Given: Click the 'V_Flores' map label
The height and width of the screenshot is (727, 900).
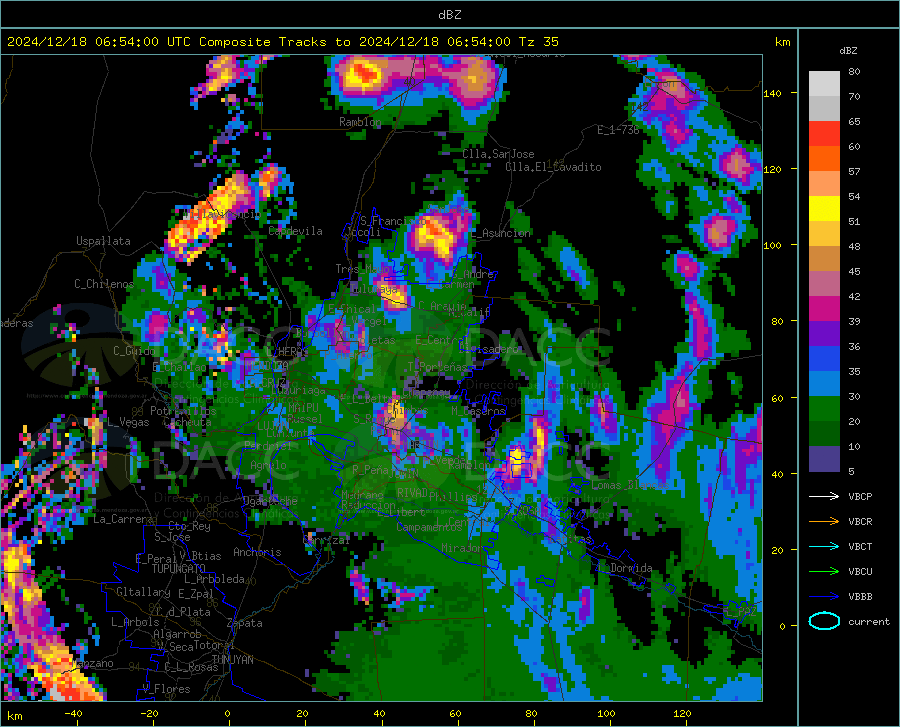Looking at the screenshot, I should point(166,689).
